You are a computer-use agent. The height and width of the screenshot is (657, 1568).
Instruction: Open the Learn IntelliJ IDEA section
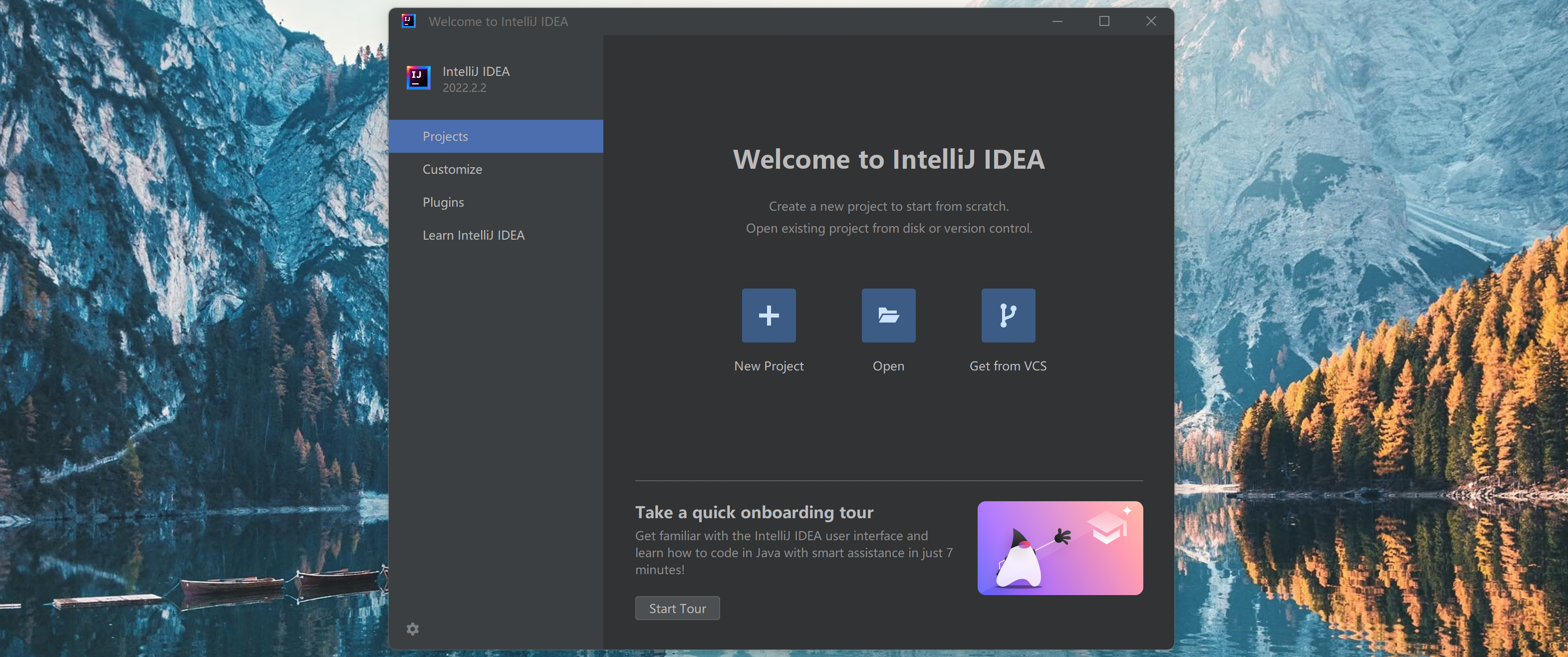coord(496,235)
